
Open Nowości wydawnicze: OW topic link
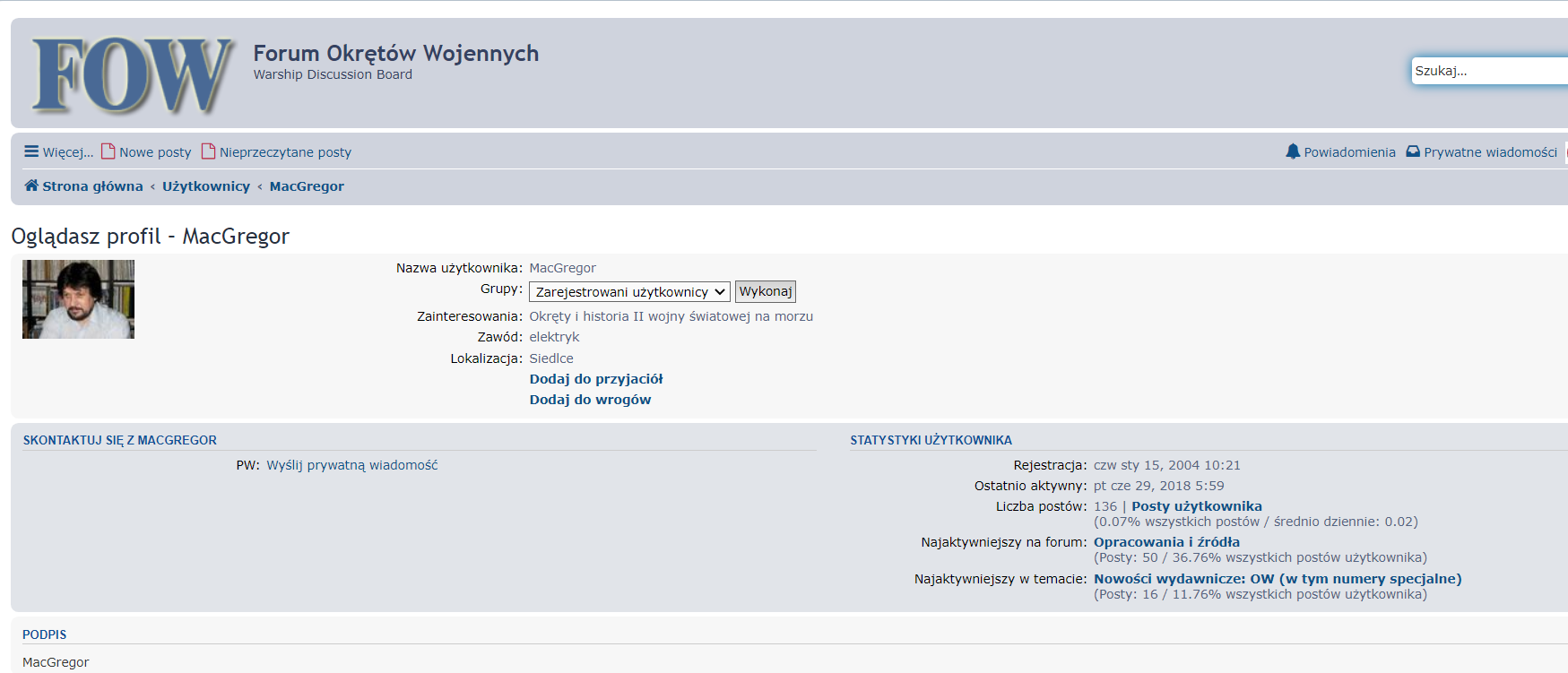(x=1278, y=579)
